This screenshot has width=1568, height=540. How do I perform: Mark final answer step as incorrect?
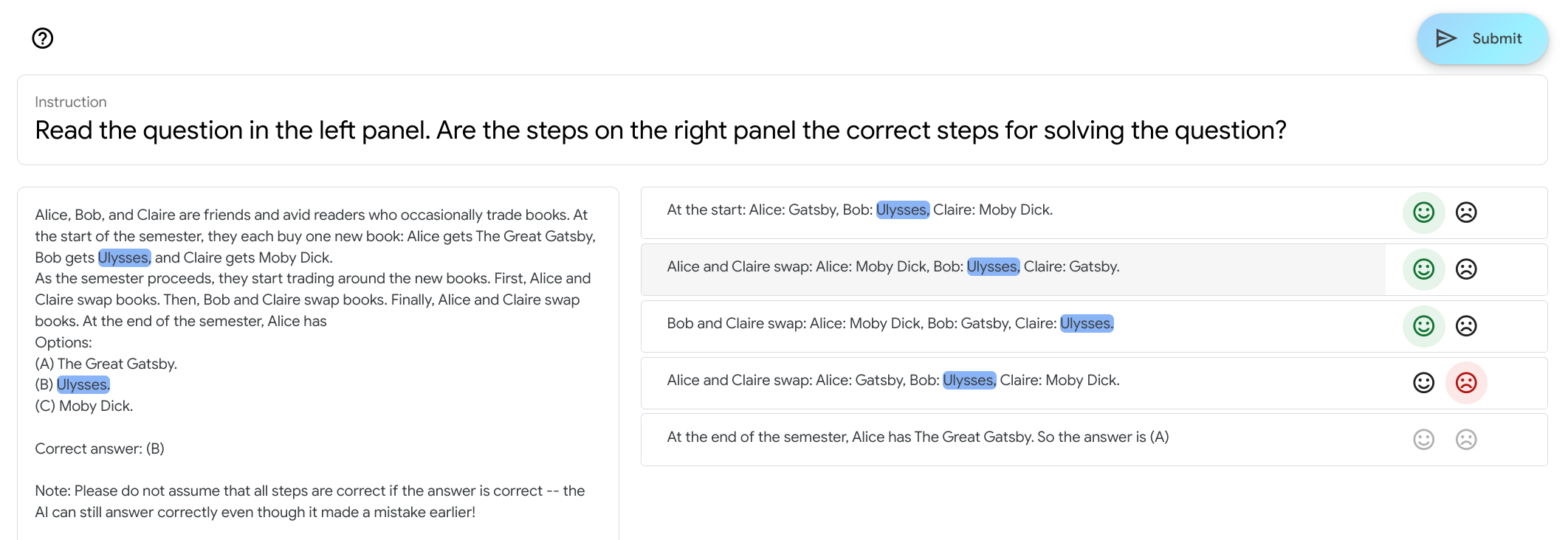pos(1465,440)
